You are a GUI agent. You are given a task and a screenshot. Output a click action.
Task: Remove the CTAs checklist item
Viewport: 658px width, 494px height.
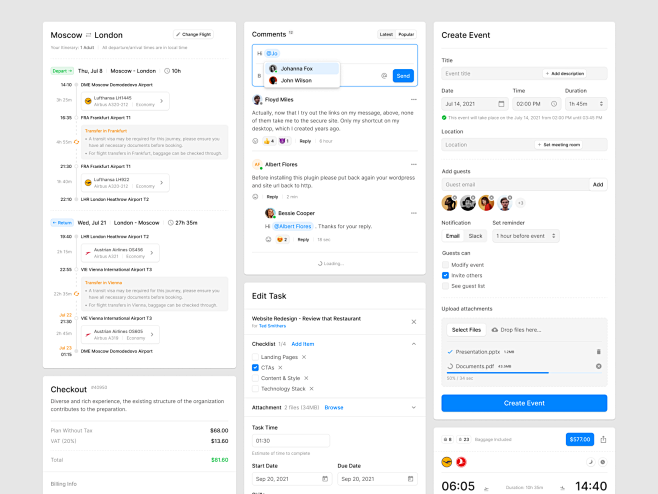[x=280, y=368]
